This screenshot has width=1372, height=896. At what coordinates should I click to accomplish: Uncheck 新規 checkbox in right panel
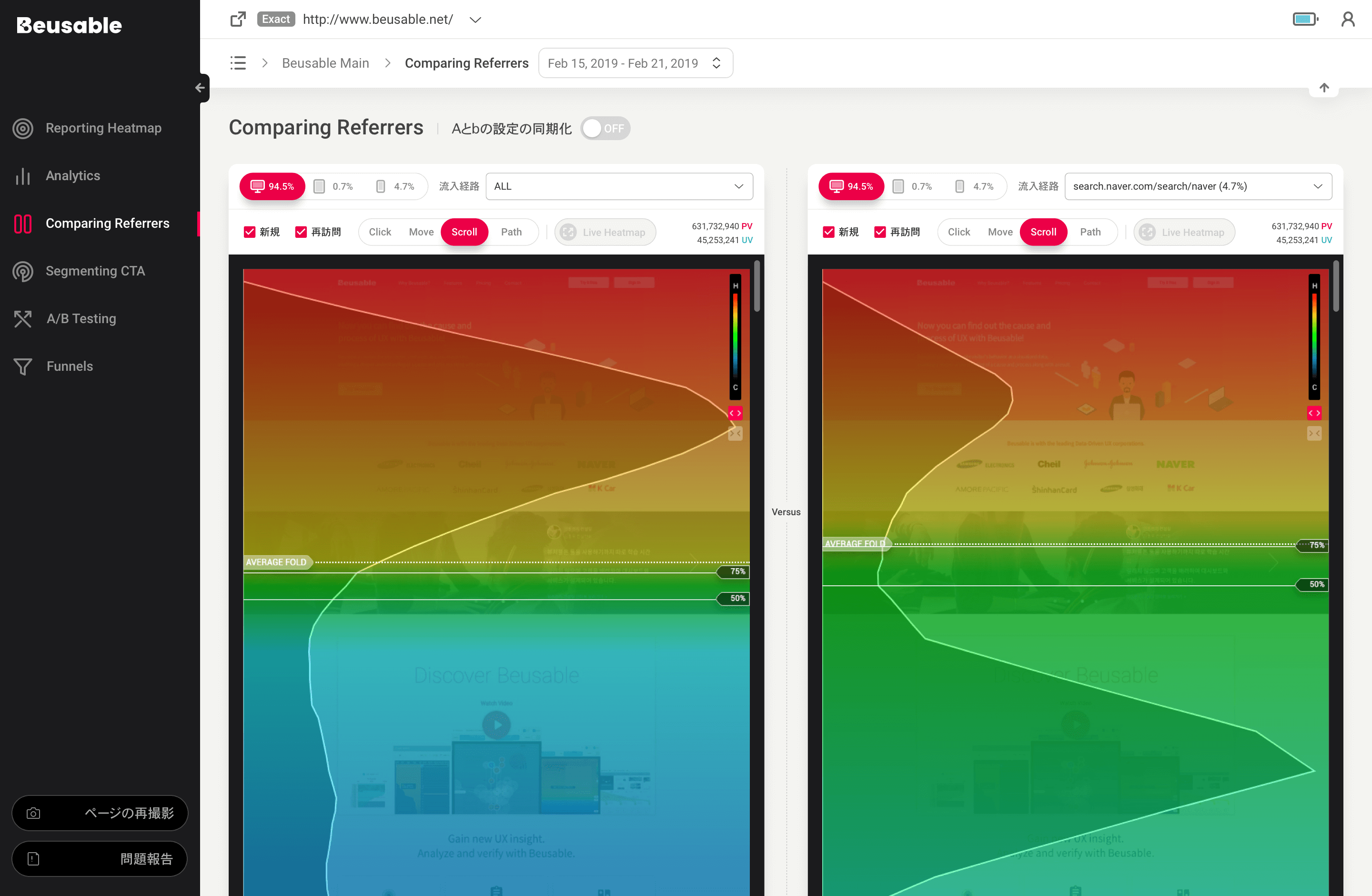(828, 232)
